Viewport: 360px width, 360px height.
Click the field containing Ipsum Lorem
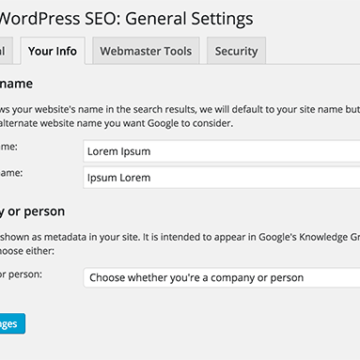tap(222, 177)
